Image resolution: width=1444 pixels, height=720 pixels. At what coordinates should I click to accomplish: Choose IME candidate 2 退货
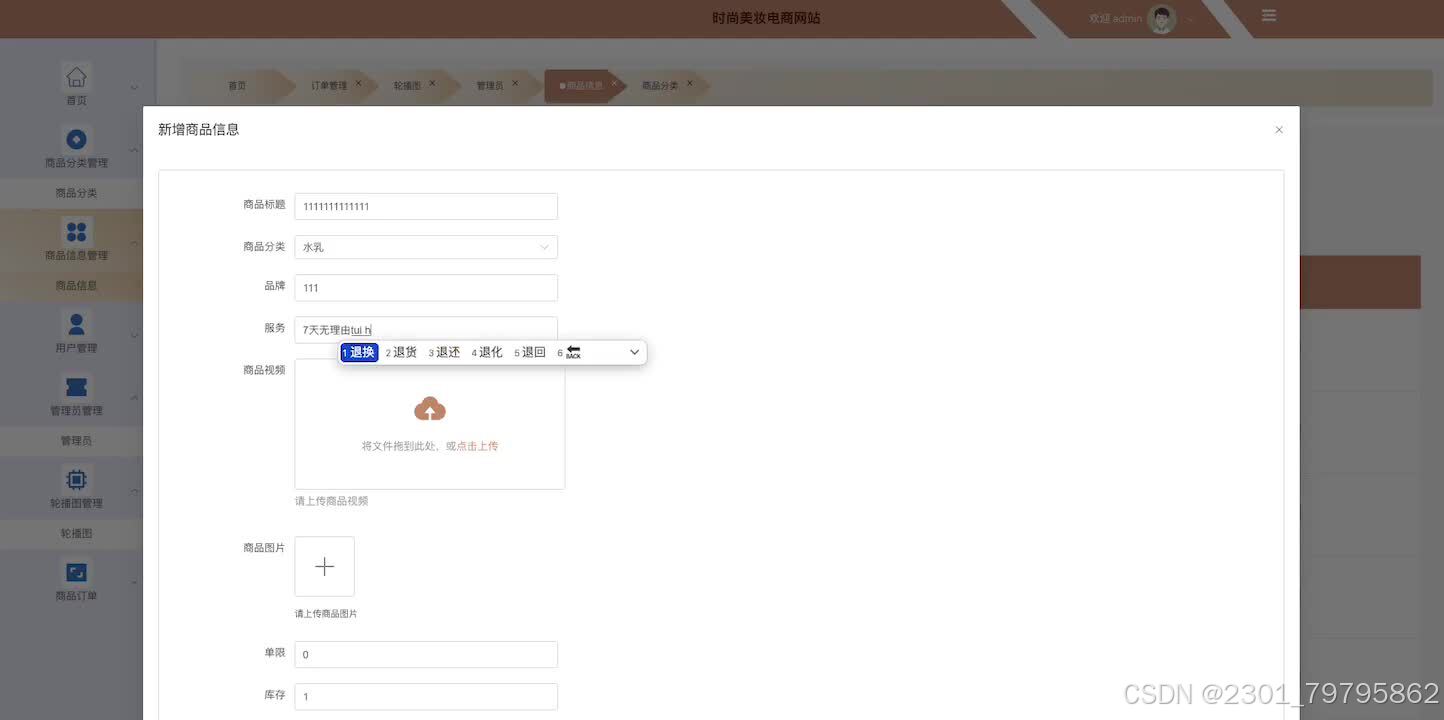(x=401, y=352)
